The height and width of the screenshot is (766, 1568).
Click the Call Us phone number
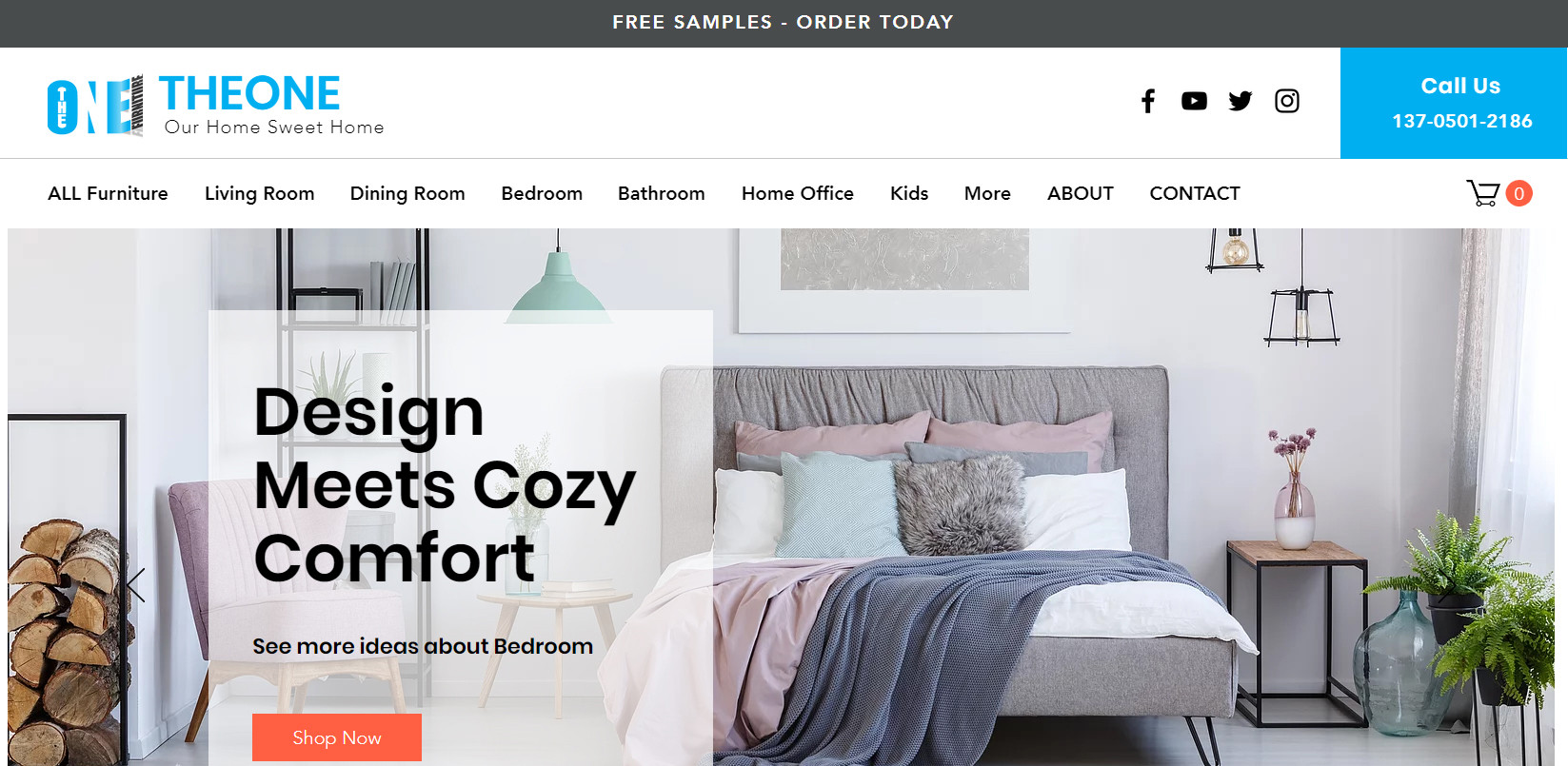[1462, 121]
